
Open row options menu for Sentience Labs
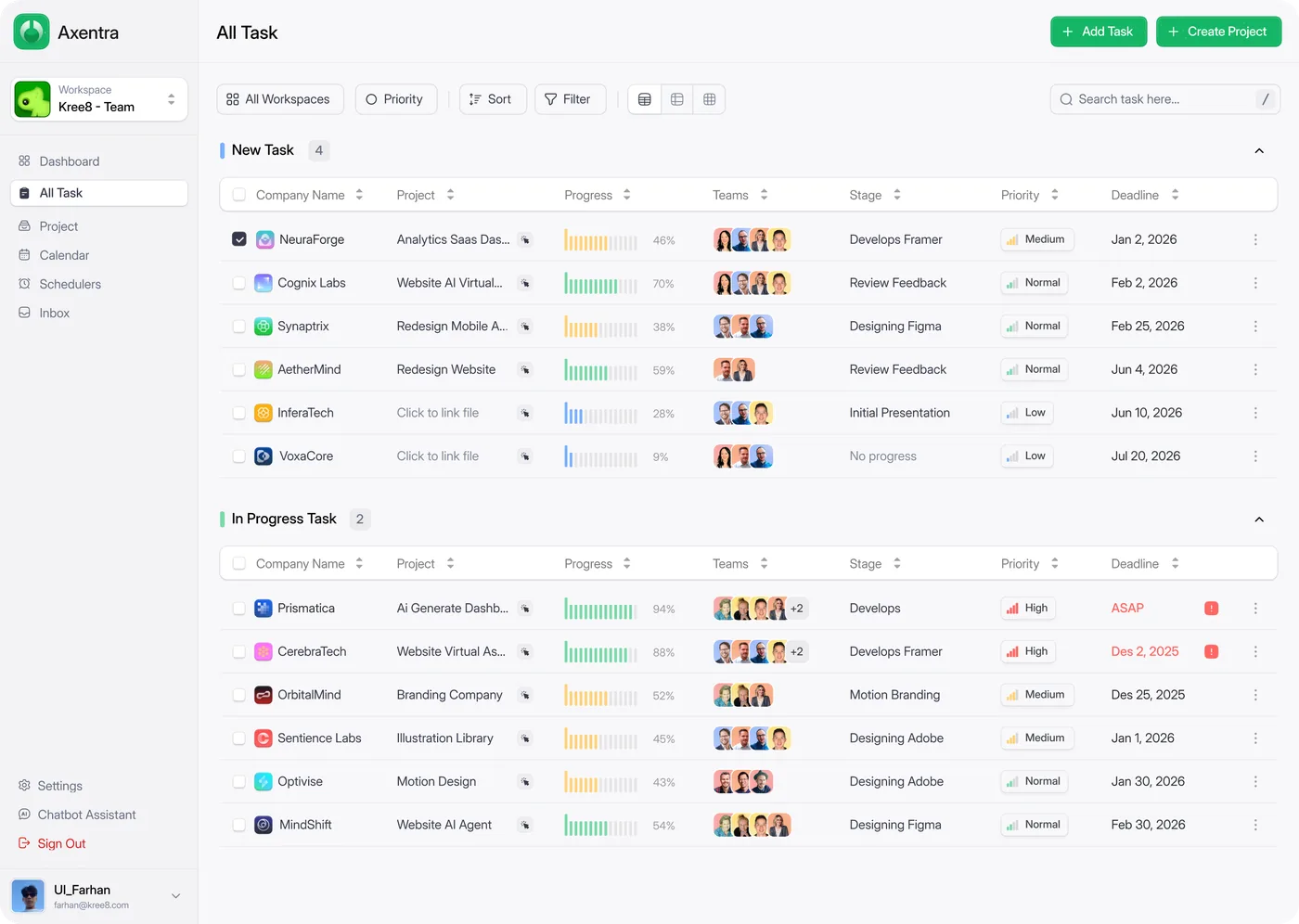[x=1255, y=738]
